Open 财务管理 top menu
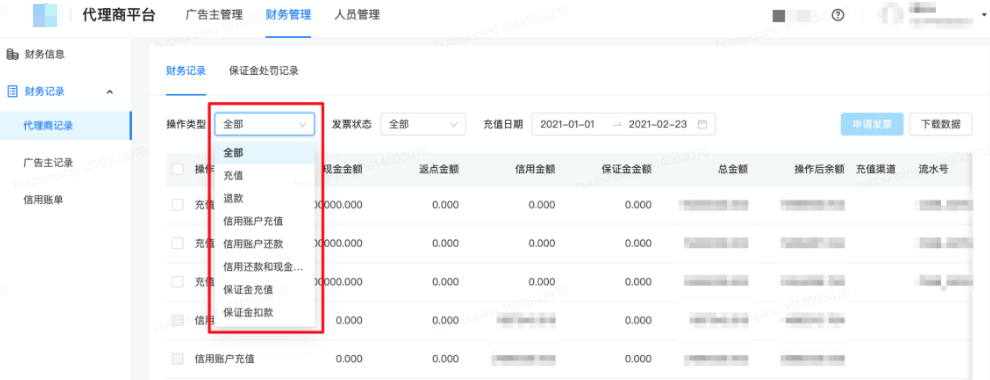 [288, 15]
